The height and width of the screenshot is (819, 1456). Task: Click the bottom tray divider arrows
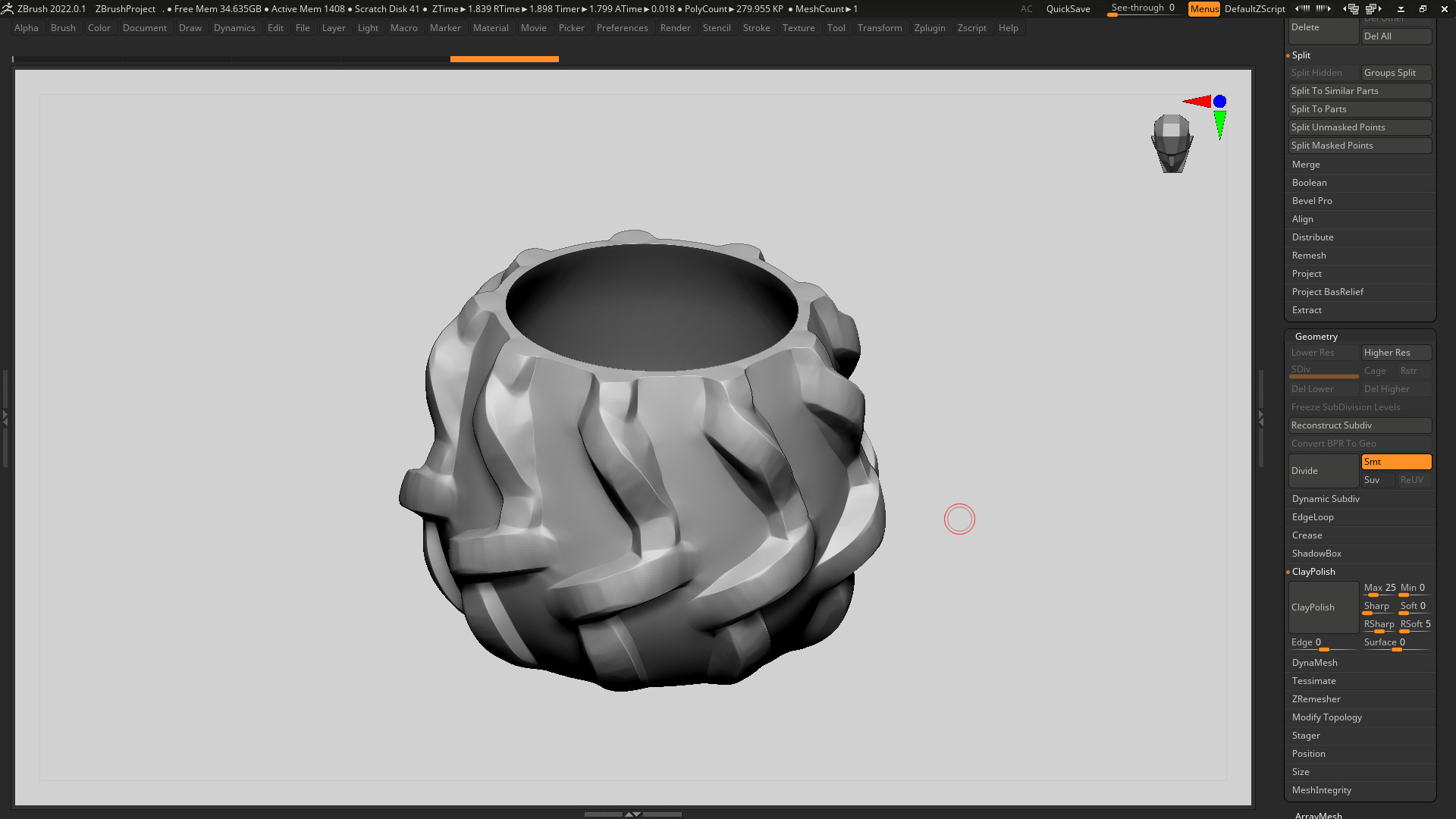632,814
